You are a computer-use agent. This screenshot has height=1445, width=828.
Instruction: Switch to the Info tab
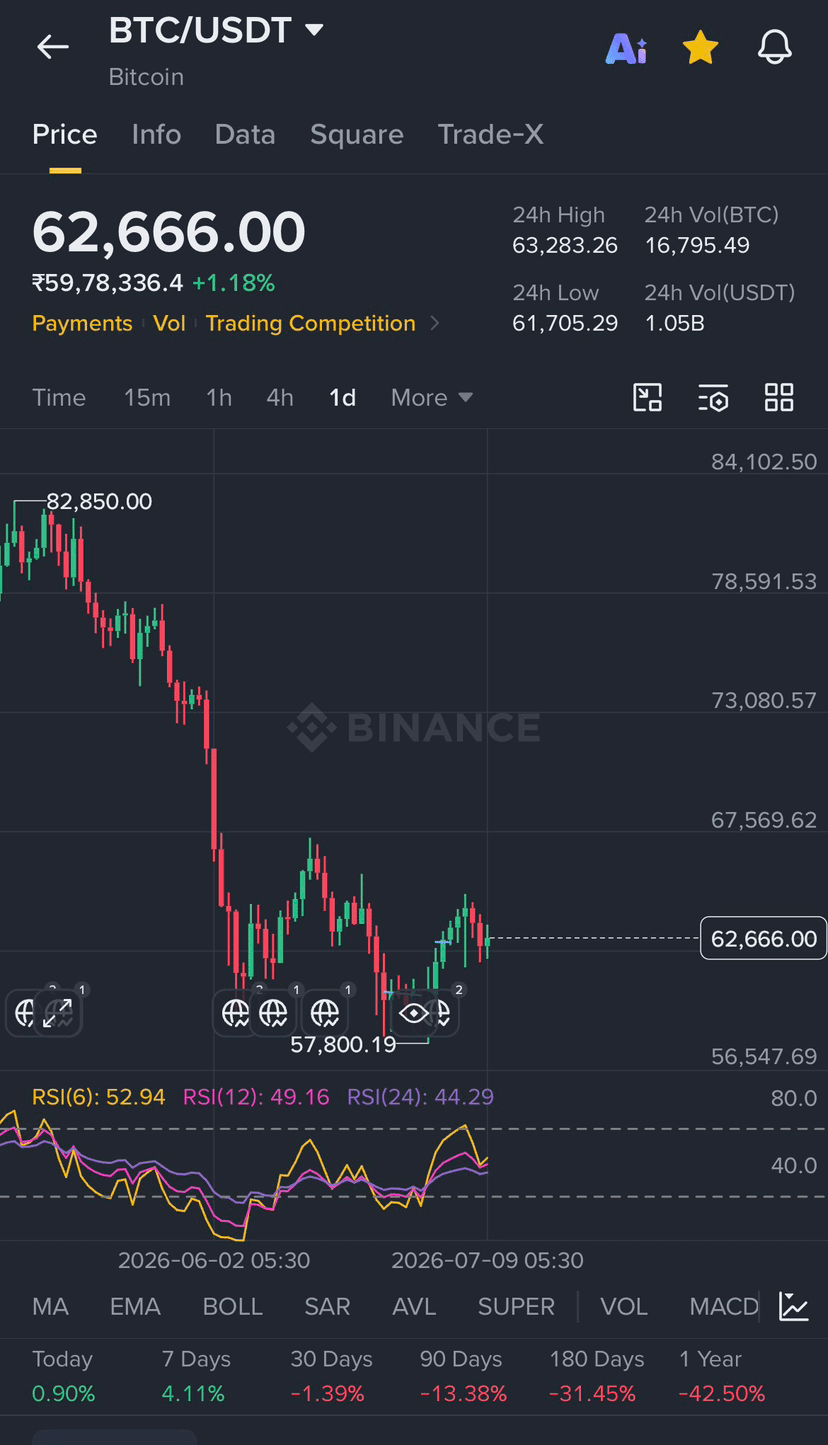pos(156,134)
